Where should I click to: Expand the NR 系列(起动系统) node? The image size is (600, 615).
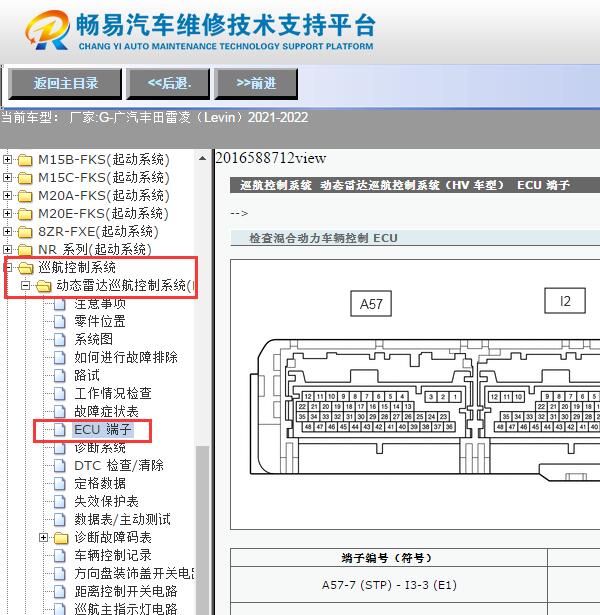coord(7,249)
